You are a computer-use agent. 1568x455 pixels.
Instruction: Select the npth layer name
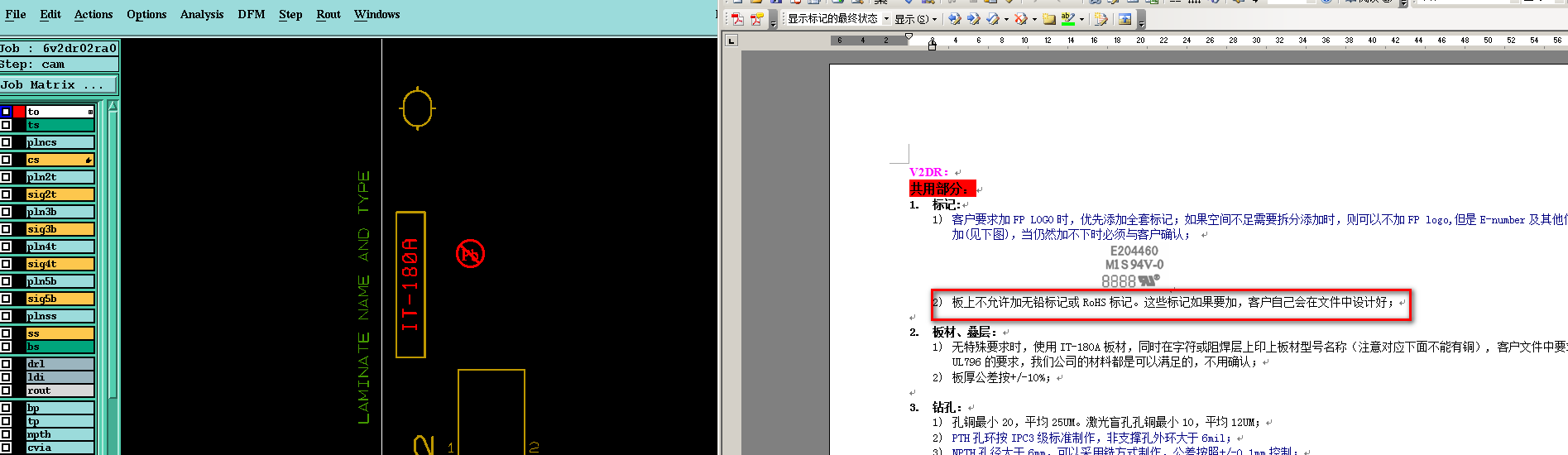click(60, 434)
